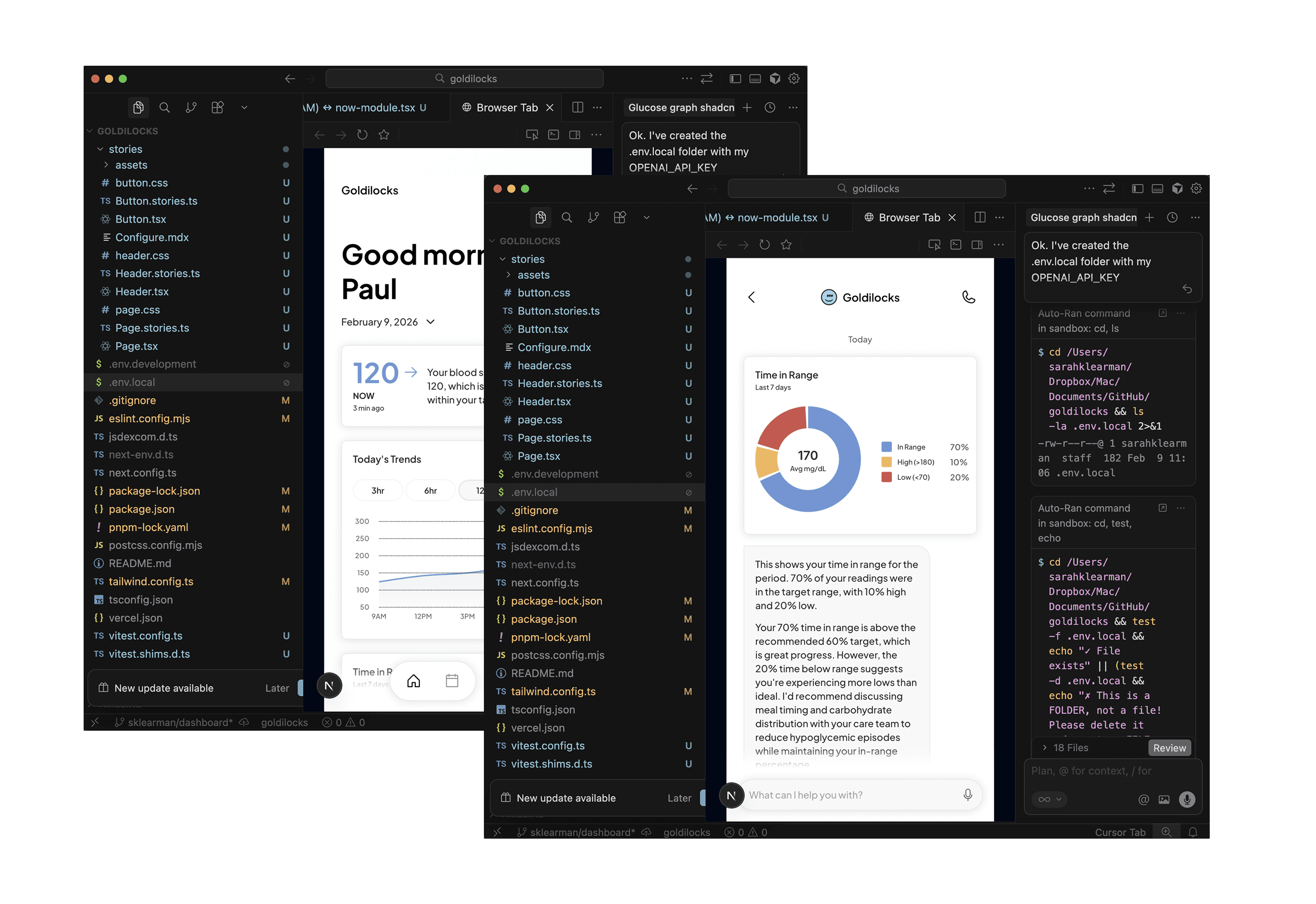Bookmark the page with the star icon
The height and width of the screenshot is (904, 1316).
coord(786,245)
